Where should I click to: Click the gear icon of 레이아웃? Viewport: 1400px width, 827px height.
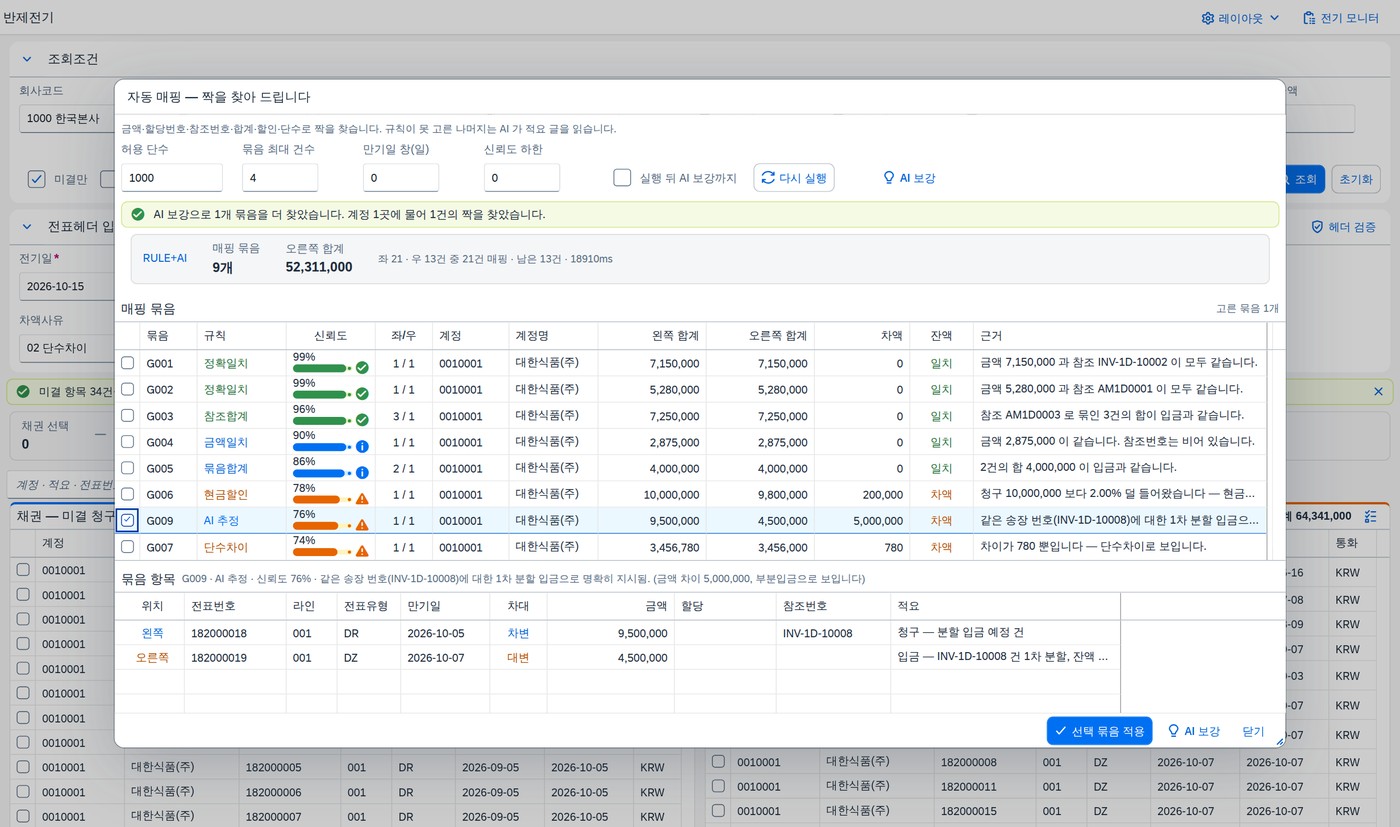(x=1207, y=18)
